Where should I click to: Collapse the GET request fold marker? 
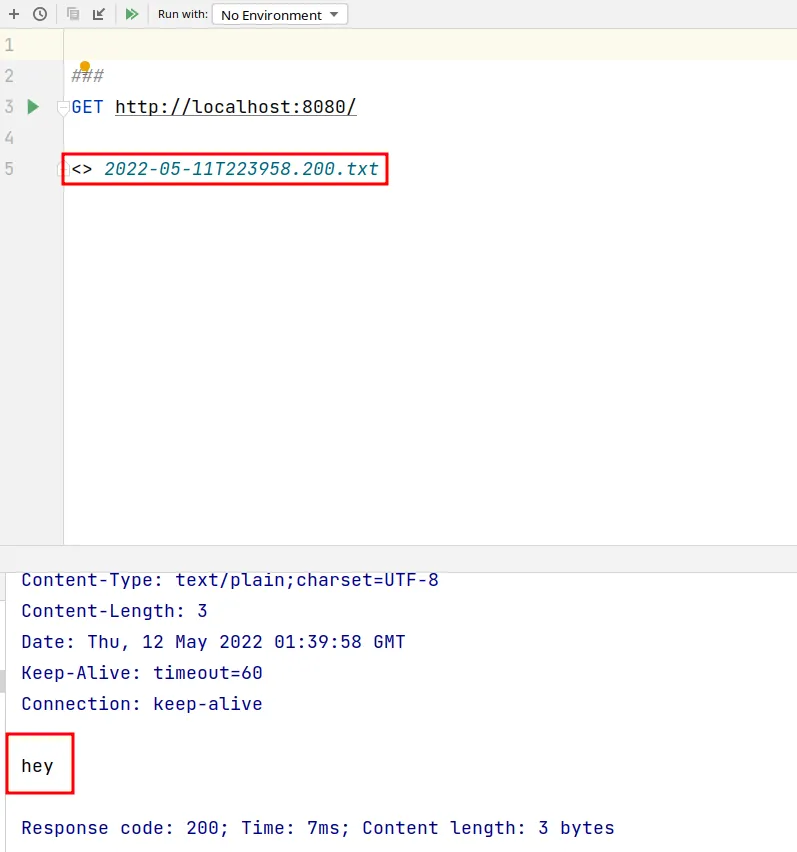pyautogui.click(x=63, y=107)
